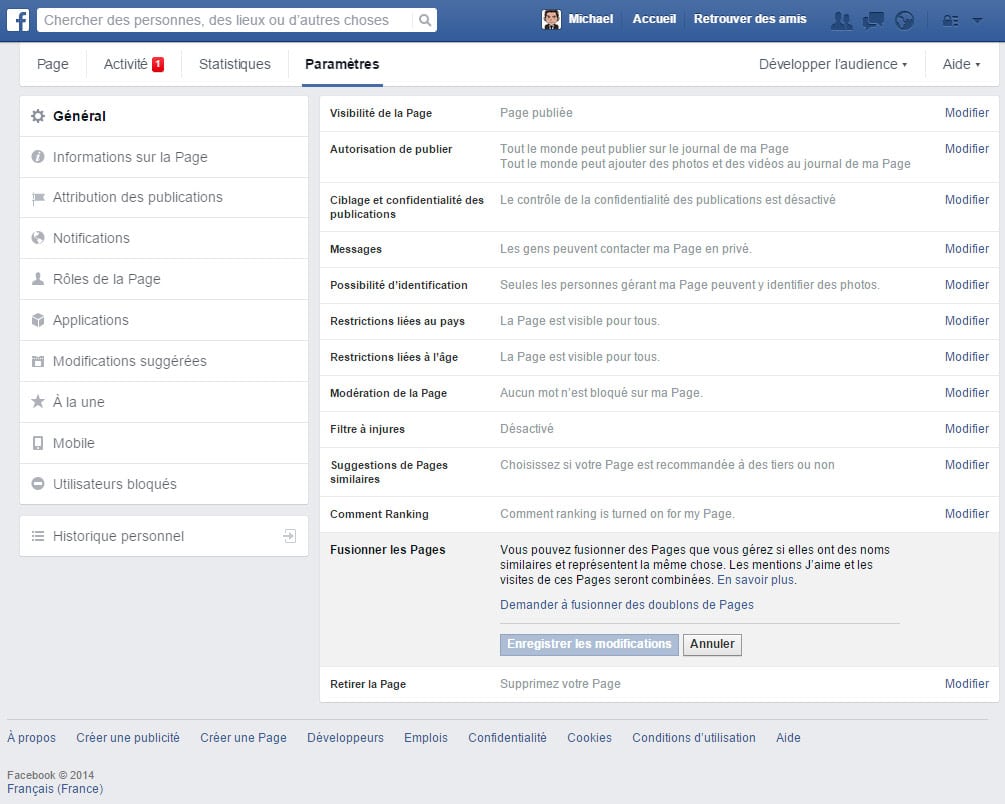Click the exit icon beside Historique personnel
The image size is (1005, 804).
click(x=289, y=536)
